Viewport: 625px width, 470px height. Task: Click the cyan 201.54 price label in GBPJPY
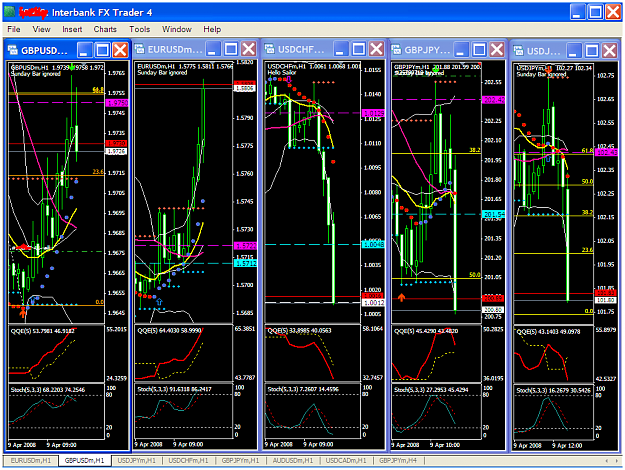pyautogui.click(x=493, y=214)
